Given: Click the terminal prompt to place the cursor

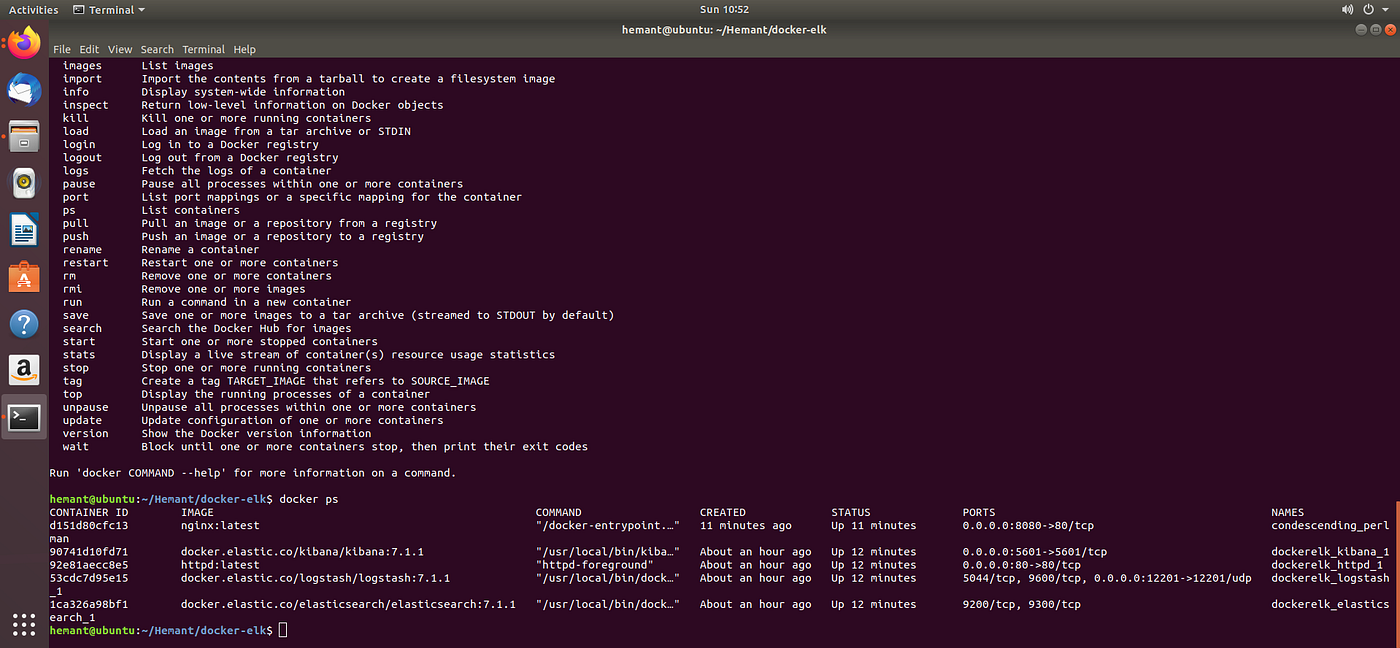Looking at the screenshot, I should pyautogui.click(x=283, y=630).
